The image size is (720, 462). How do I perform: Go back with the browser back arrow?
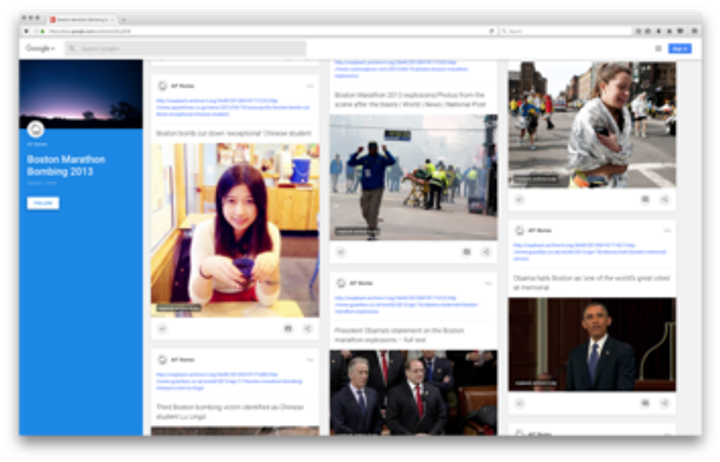(26, 31)
